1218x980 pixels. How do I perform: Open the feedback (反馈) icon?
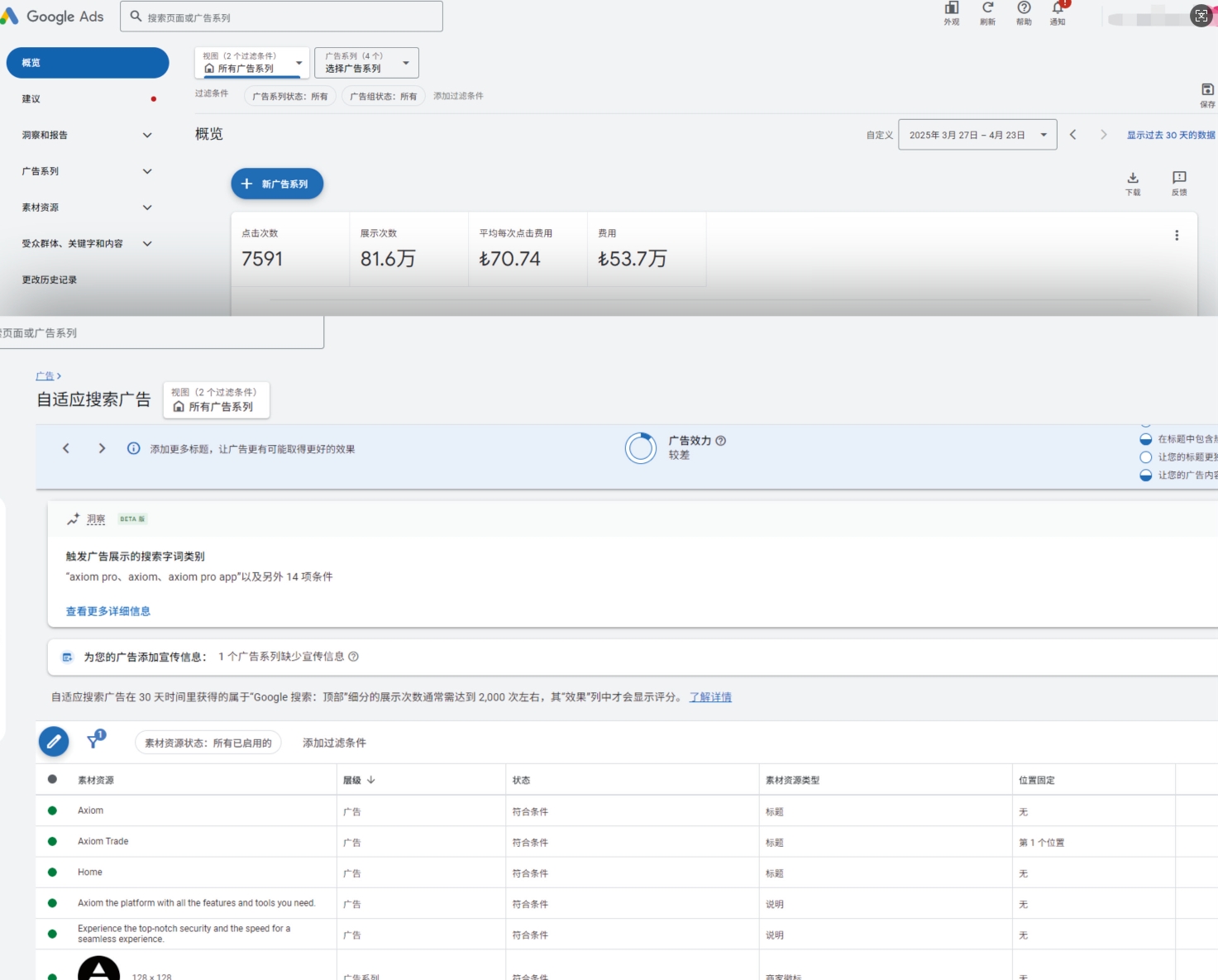pyautogui.click(x=1179, y=178)
